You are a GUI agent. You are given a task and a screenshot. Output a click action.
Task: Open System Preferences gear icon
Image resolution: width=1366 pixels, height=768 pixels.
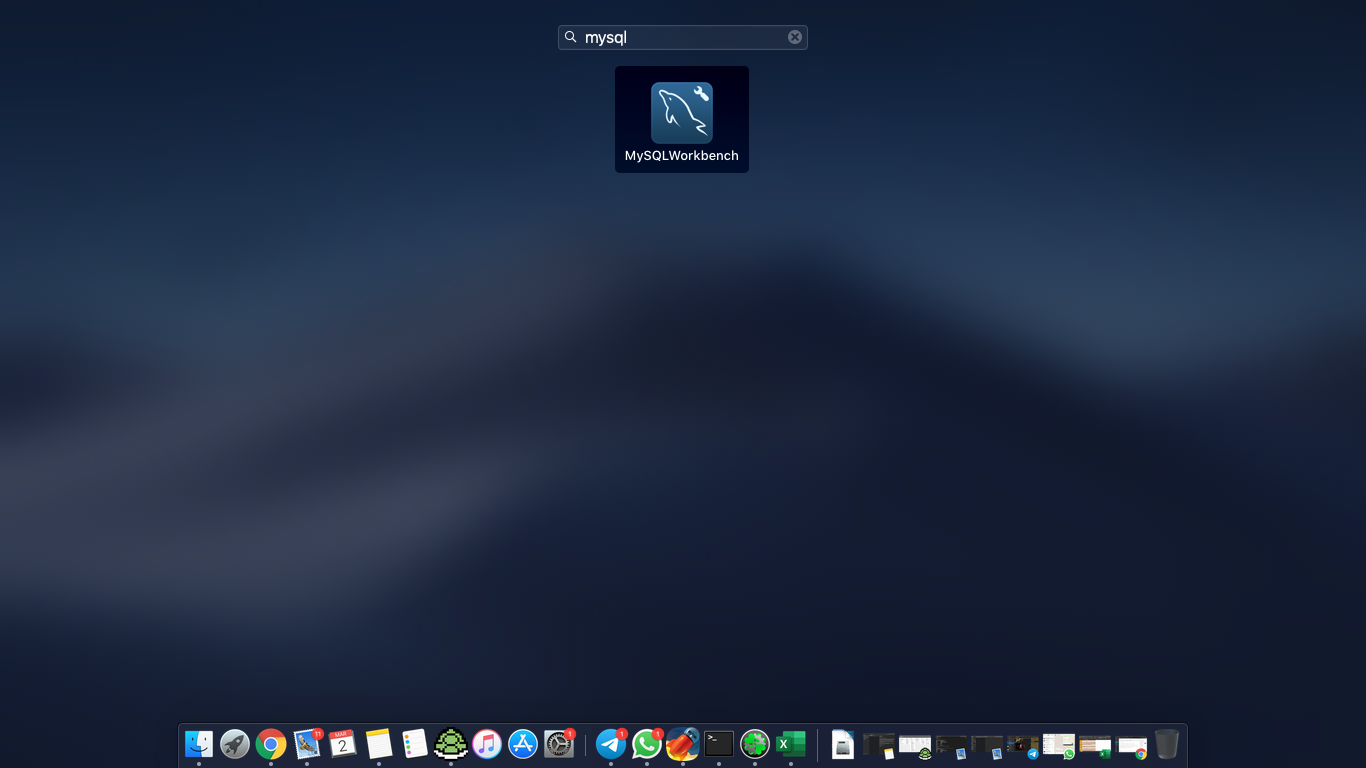pyautogui.click(x=559, y=744)
